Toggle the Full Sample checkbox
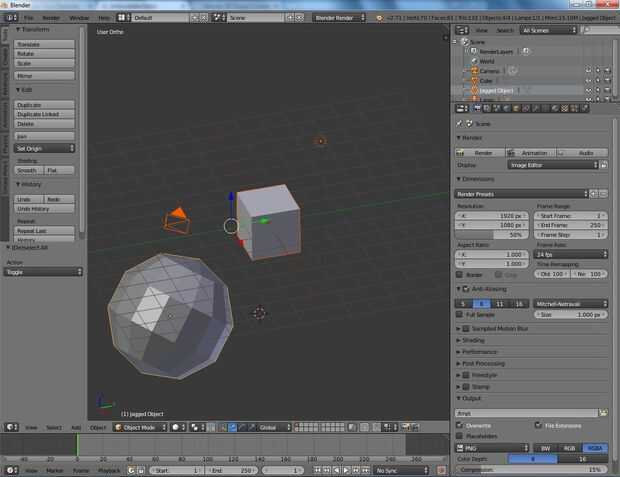620x477 pixels. pyautogui.click(x=459, y=314)
